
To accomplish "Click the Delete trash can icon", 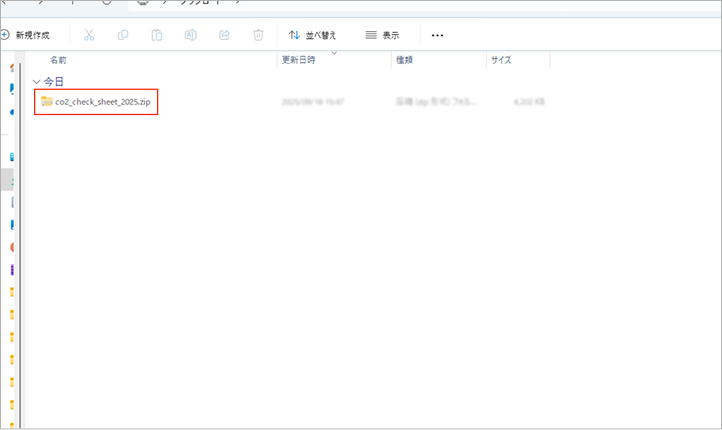I will (x=258, y=35).
